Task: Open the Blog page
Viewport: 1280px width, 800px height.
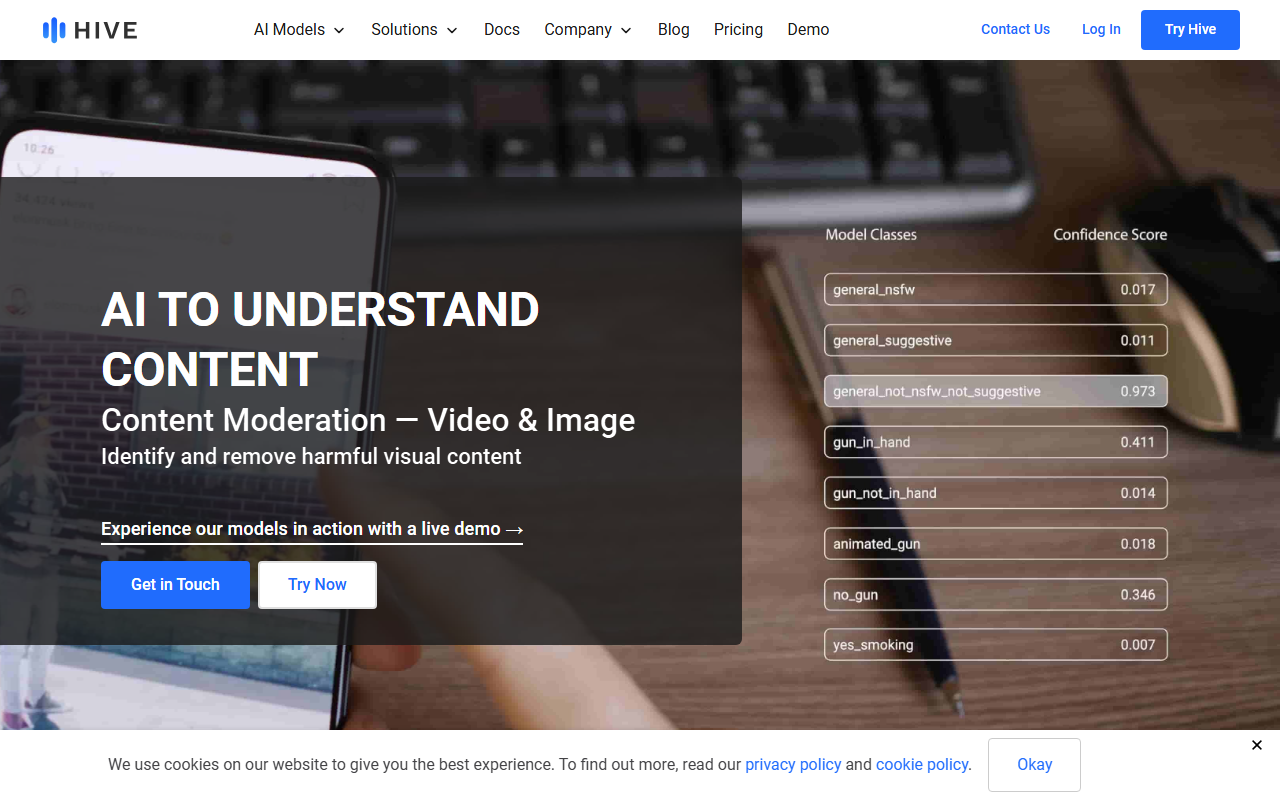Action: click(674, 30)
